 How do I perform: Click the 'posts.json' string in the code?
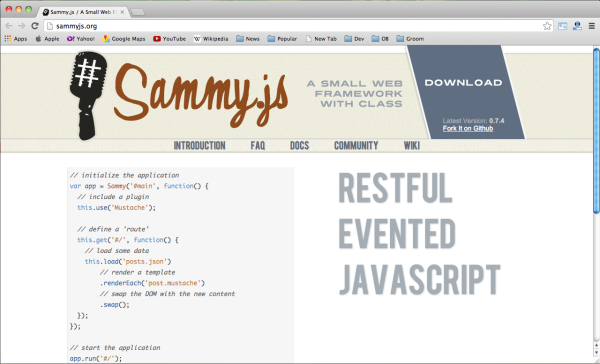coord(145,261)
